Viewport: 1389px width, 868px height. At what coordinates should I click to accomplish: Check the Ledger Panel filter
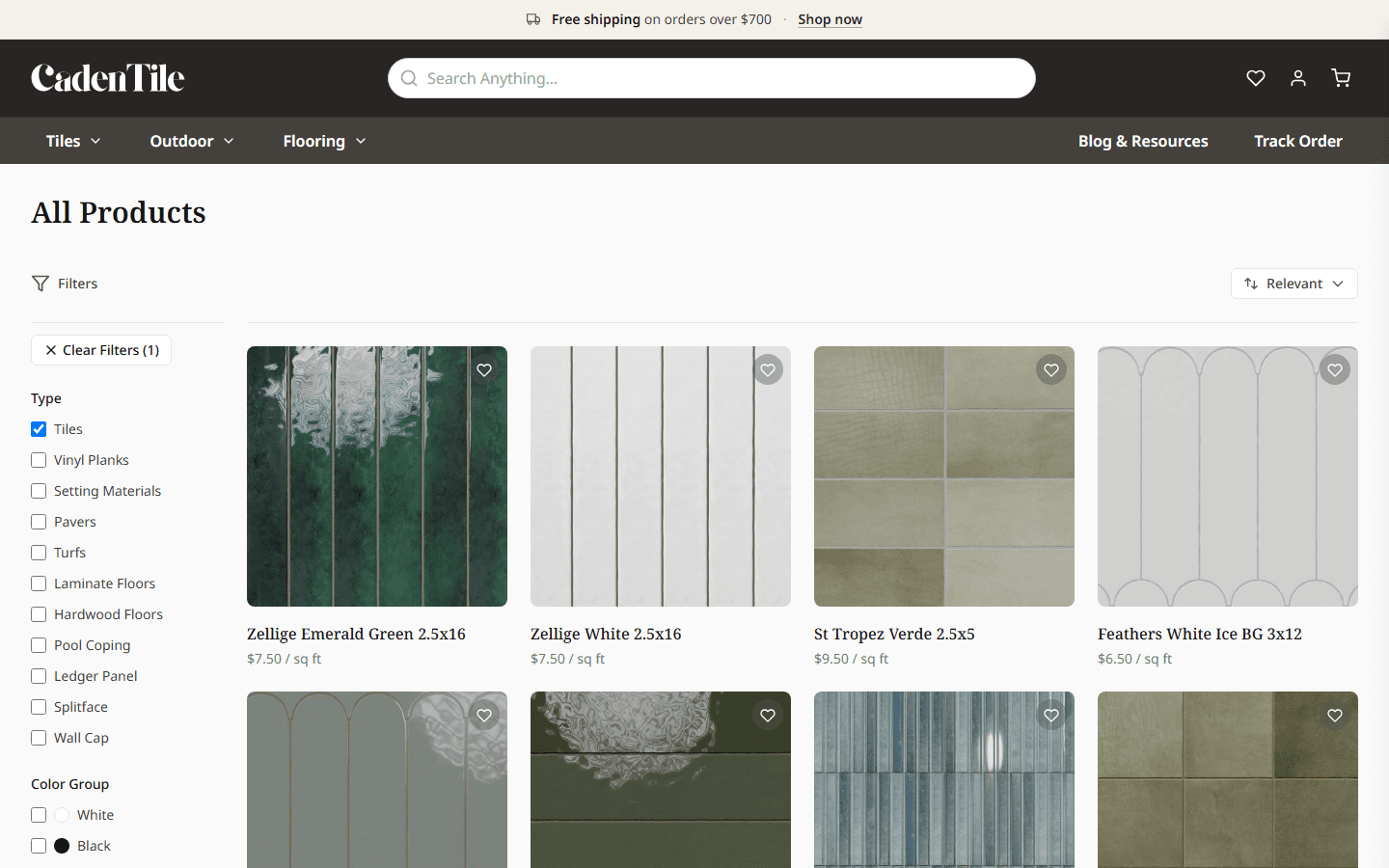tap(39, 676)
